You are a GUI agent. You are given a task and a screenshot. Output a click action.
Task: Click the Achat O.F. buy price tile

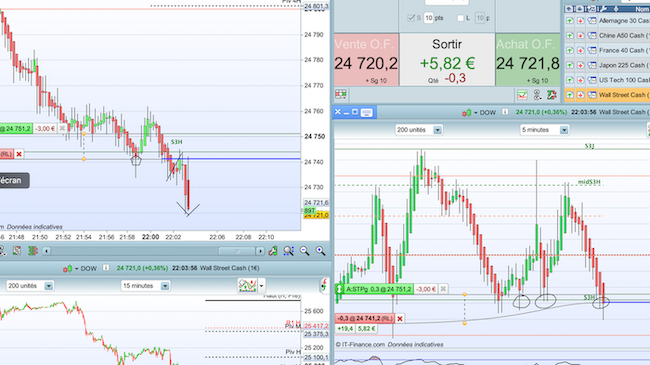(x=528, y=60)
